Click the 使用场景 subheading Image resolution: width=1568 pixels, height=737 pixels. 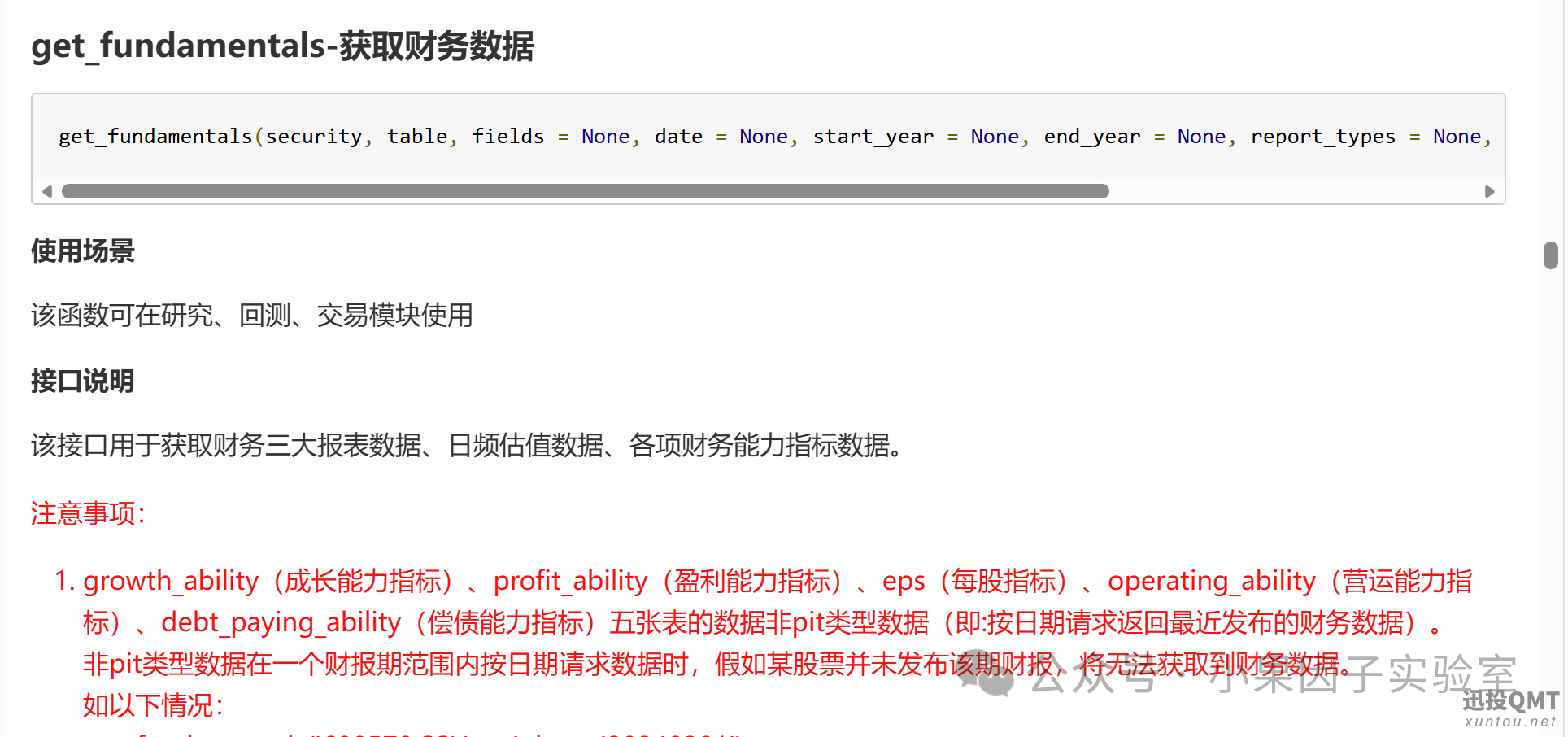click(x=83, y=251)
